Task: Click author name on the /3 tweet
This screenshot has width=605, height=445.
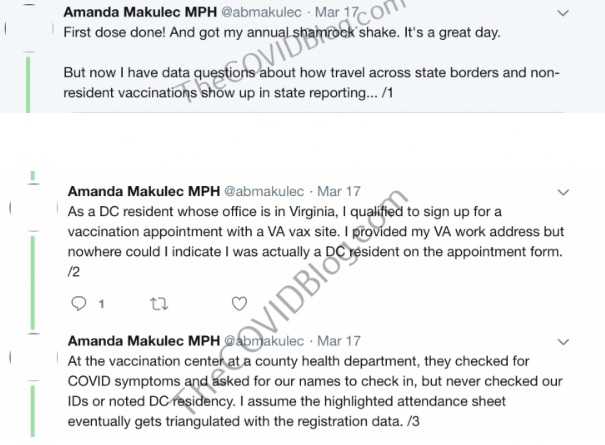Action: coord(144,341)
